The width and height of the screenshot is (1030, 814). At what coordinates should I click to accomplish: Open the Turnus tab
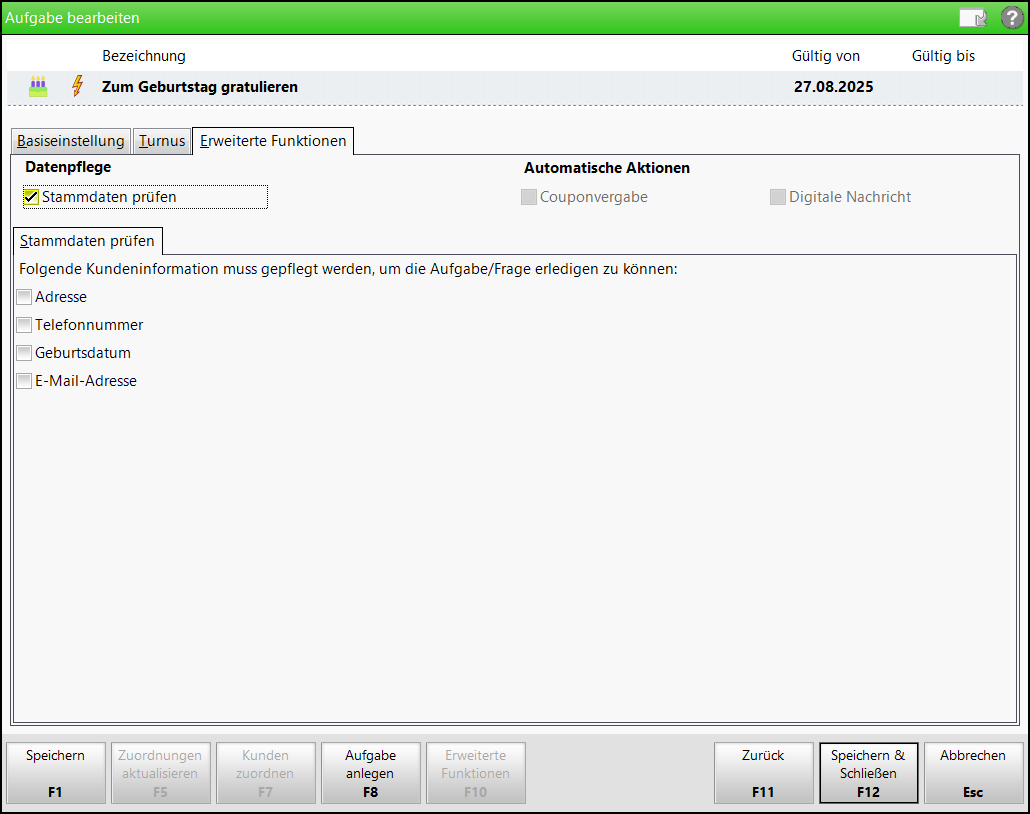(x=162, y=141)
